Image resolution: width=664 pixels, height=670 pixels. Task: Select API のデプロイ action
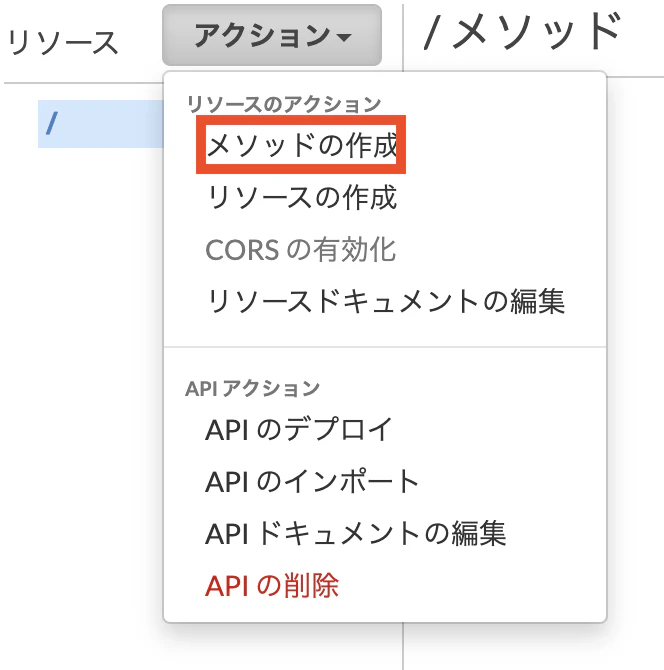(x=299, y=429)
